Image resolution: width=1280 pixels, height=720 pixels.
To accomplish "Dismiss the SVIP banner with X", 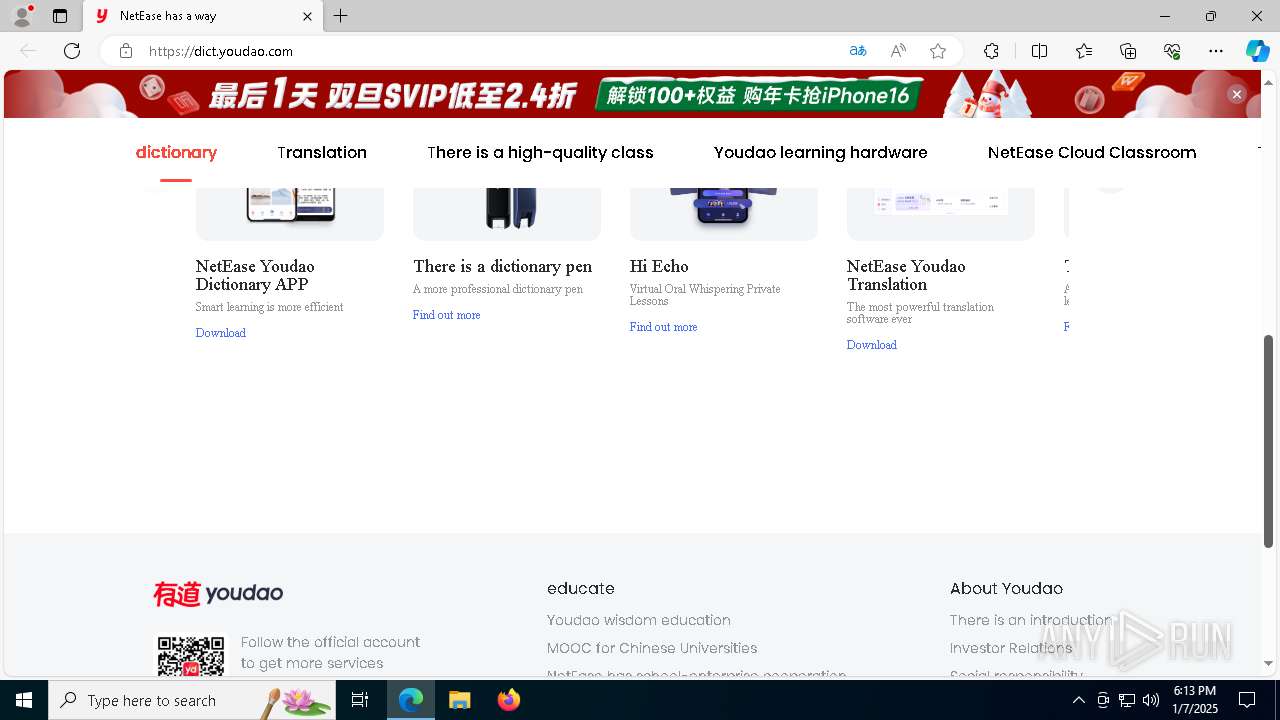I will (x=1237, y=94).
